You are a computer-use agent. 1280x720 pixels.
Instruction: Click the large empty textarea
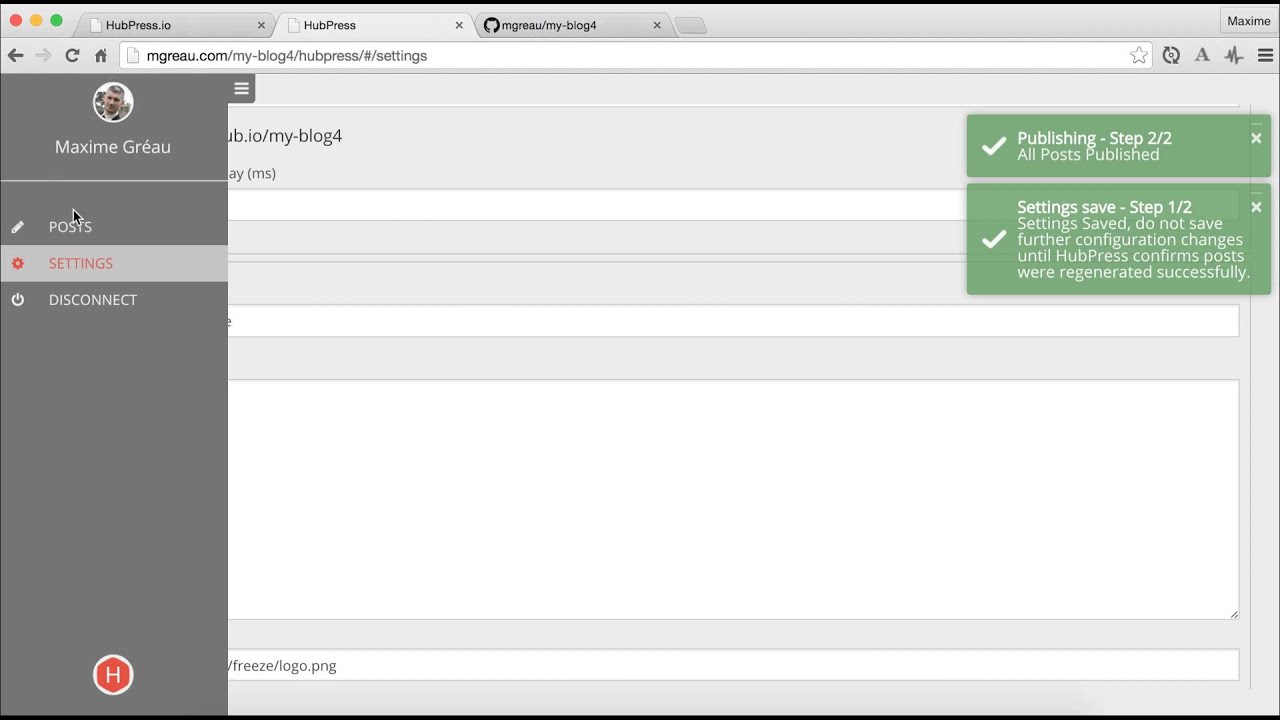coord(733,500)
